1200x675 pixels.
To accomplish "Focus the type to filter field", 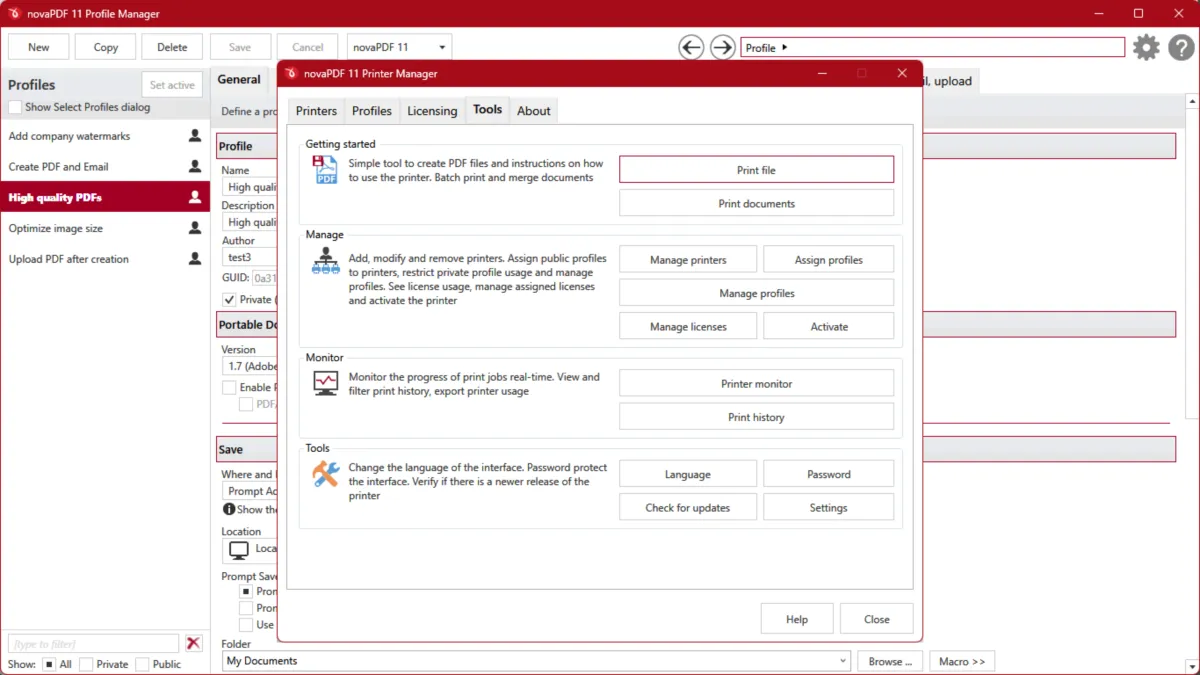I will (94, 643).
